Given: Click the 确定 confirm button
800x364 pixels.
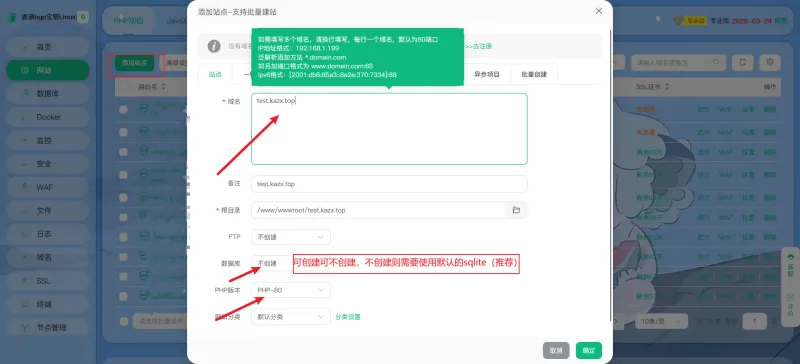Looking at the screenshot, I should tap(589, 350).
